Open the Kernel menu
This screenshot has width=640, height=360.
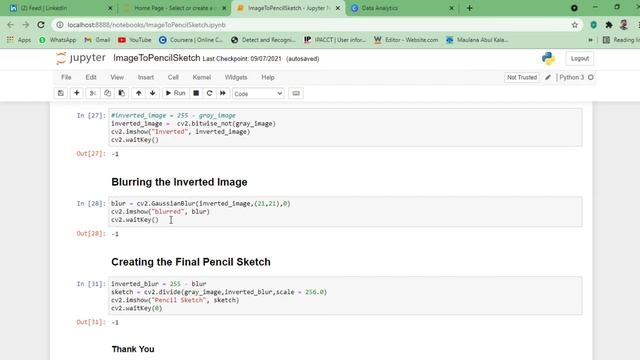[202, 78]
